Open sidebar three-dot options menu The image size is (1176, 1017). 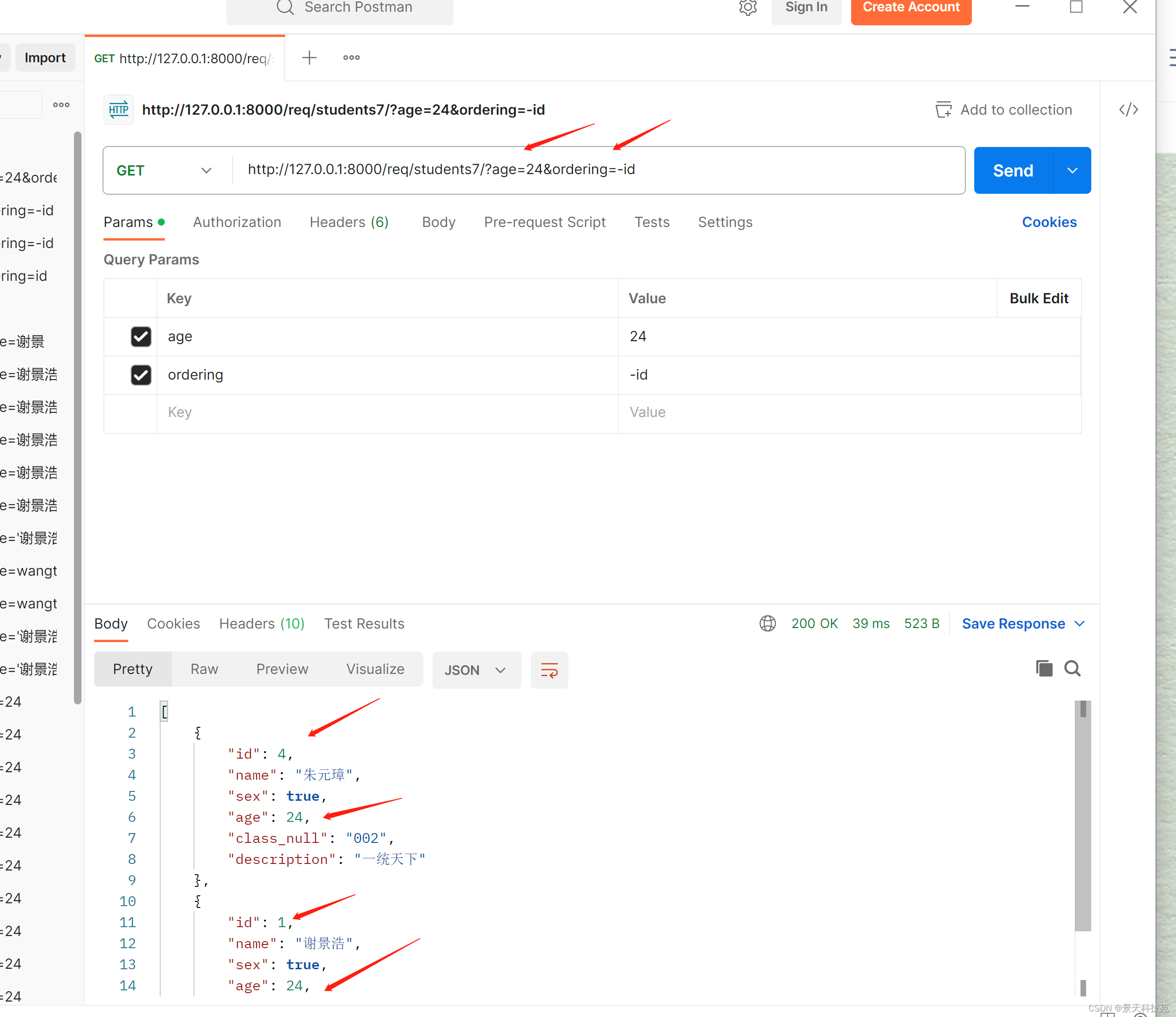pyautogui.click(x=61, y=104)
